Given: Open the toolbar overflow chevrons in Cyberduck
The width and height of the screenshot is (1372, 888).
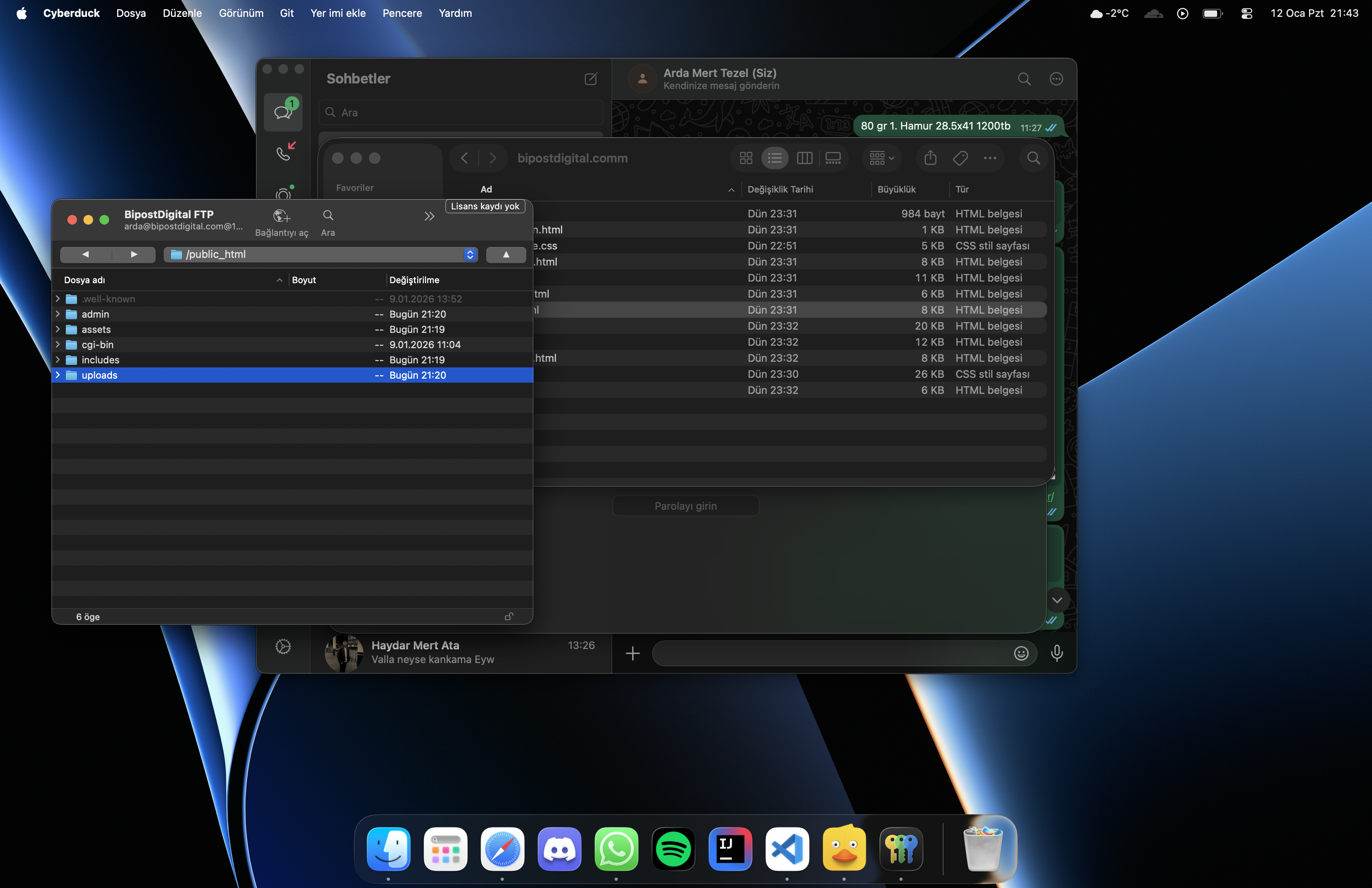Looking at the screenshot, I should point(429,216).
